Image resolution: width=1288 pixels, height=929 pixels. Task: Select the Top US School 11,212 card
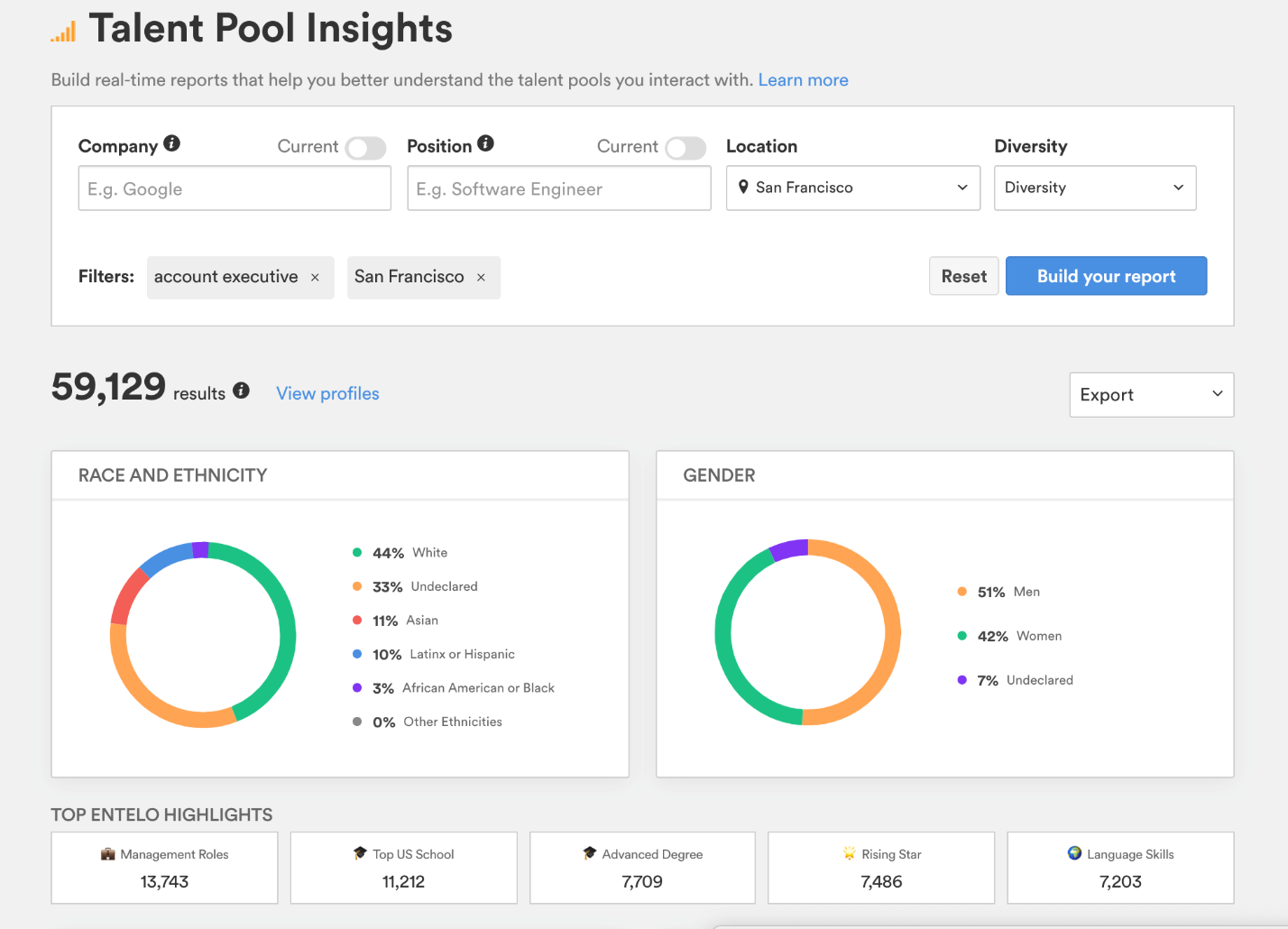coord(404,868)
